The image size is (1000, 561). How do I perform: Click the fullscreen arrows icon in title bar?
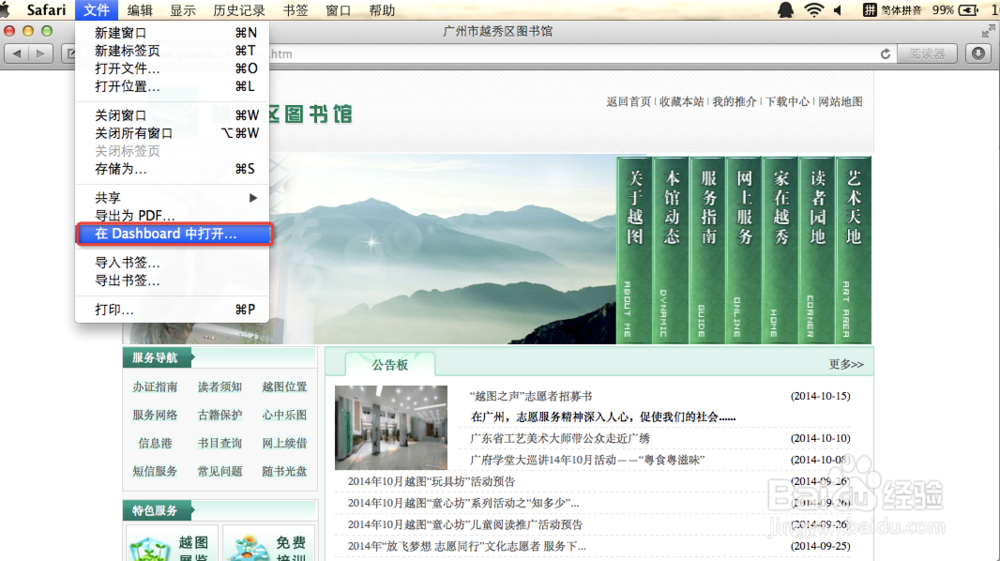[x=988, y=31]
